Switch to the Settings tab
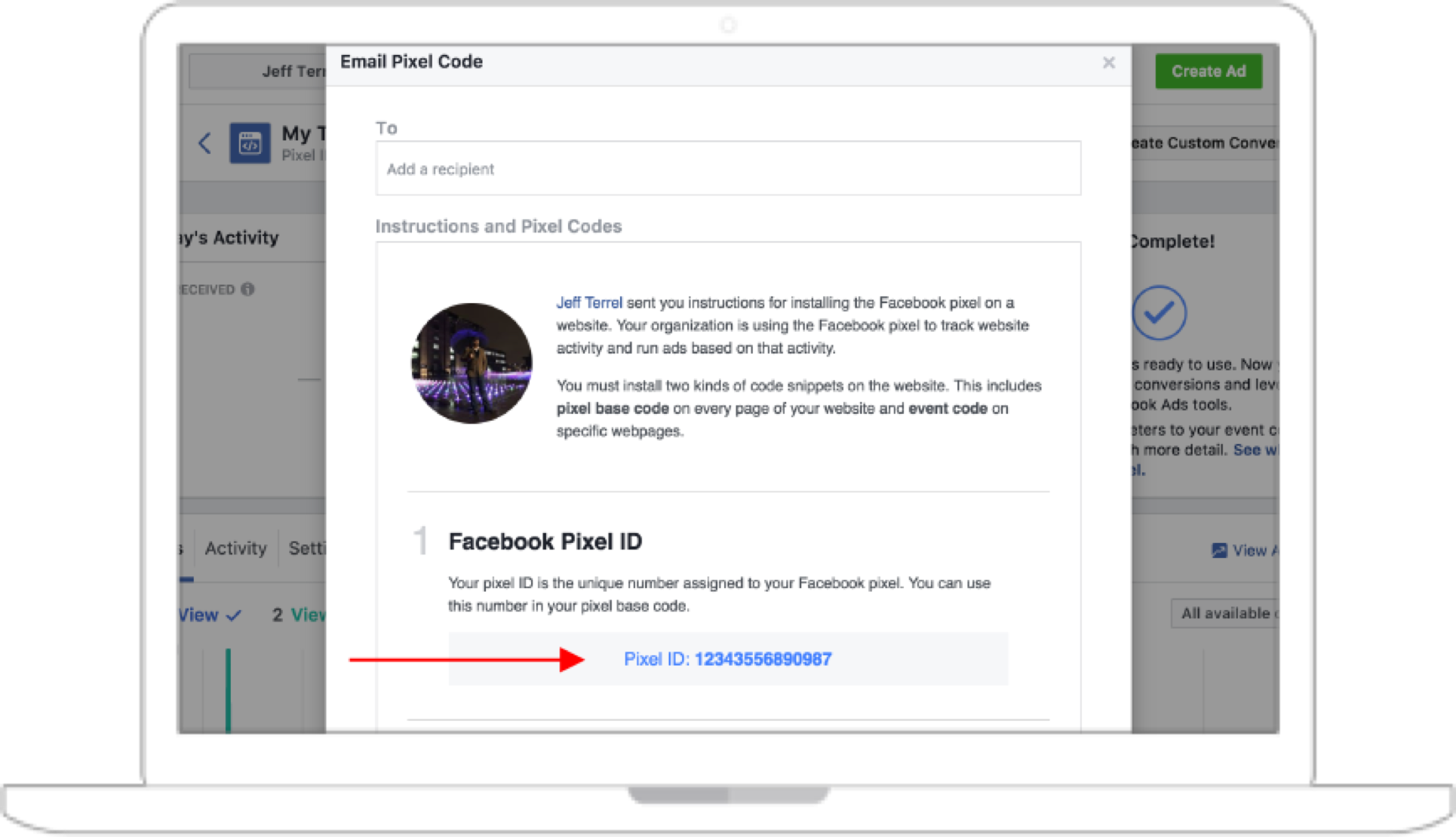Screen dimensions: 1456x837 (x=307, y=548)
